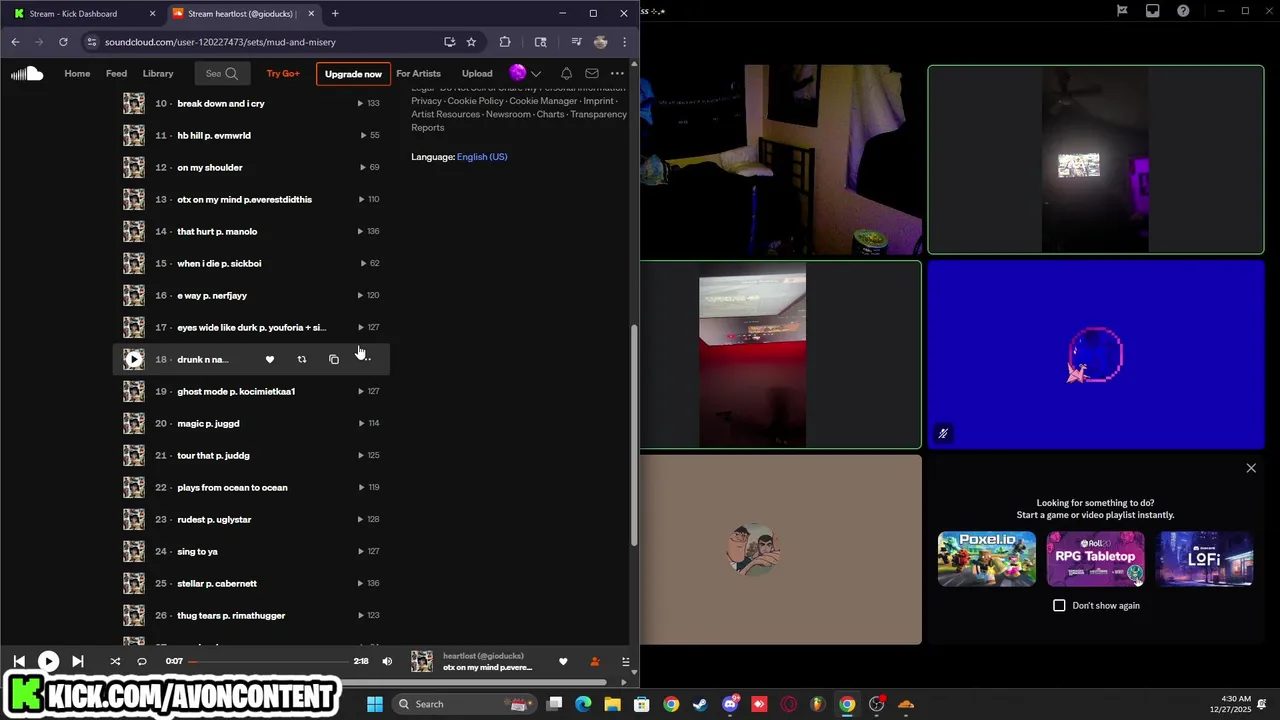1280x720 pixels.
Task: Open the Chrome profile avatar
Action: pos(600,42)
